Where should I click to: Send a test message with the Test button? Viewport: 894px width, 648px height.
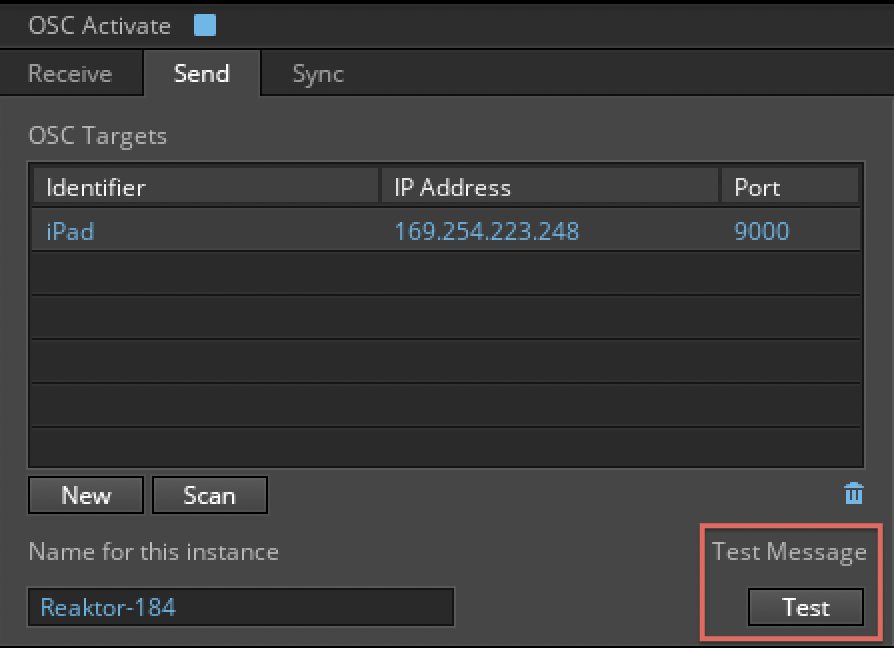[x=805, y=607]
